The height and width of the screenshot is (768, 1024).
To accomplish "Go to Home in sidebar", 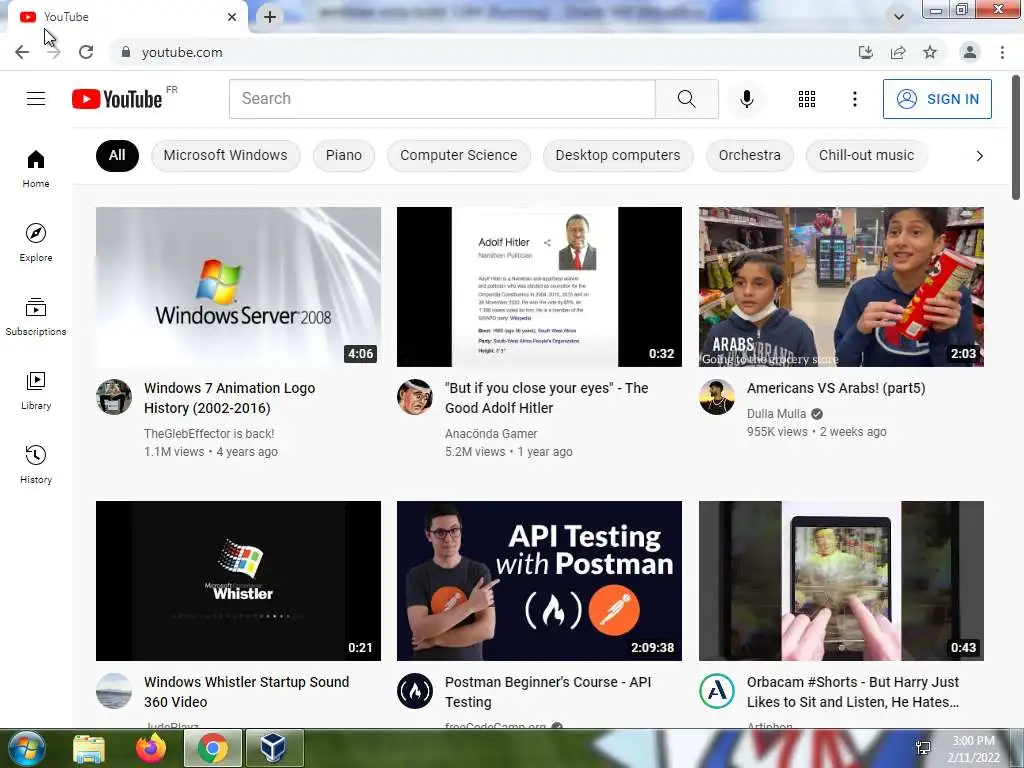I will pos(36,168).
